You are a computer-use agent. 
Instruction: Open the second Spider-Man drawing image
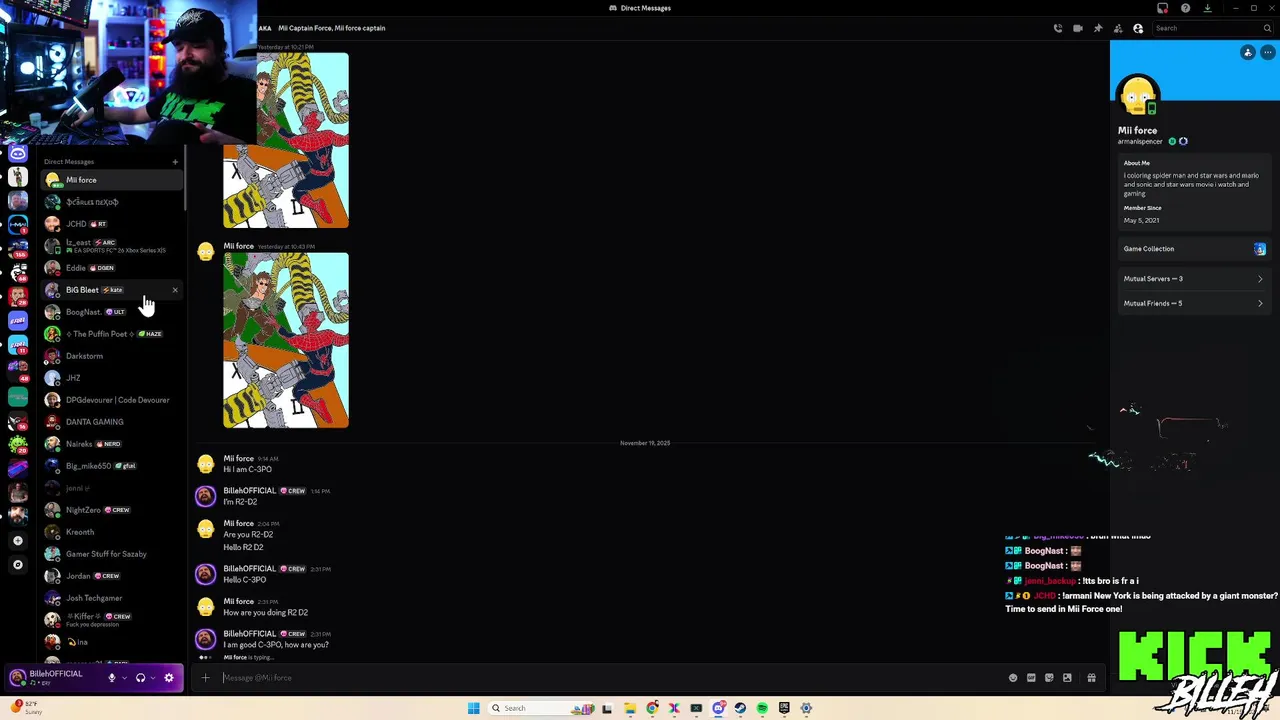[x=286, y=340]
